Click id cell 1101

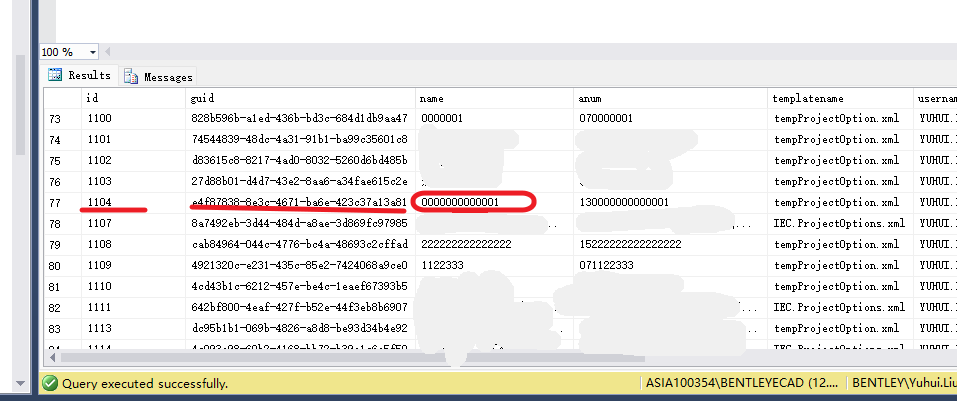click(x=134, y=140)
